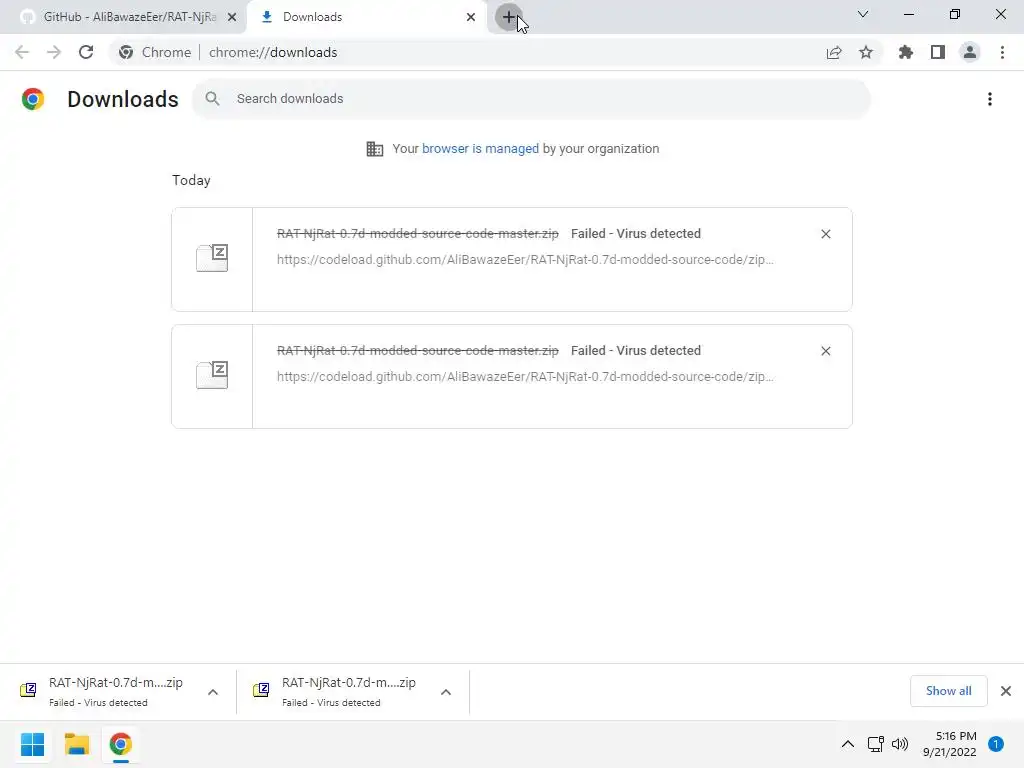Open Chrome's three-dot main menu
Viewport: 1024px width, 768px height.
pos(1002,52)
